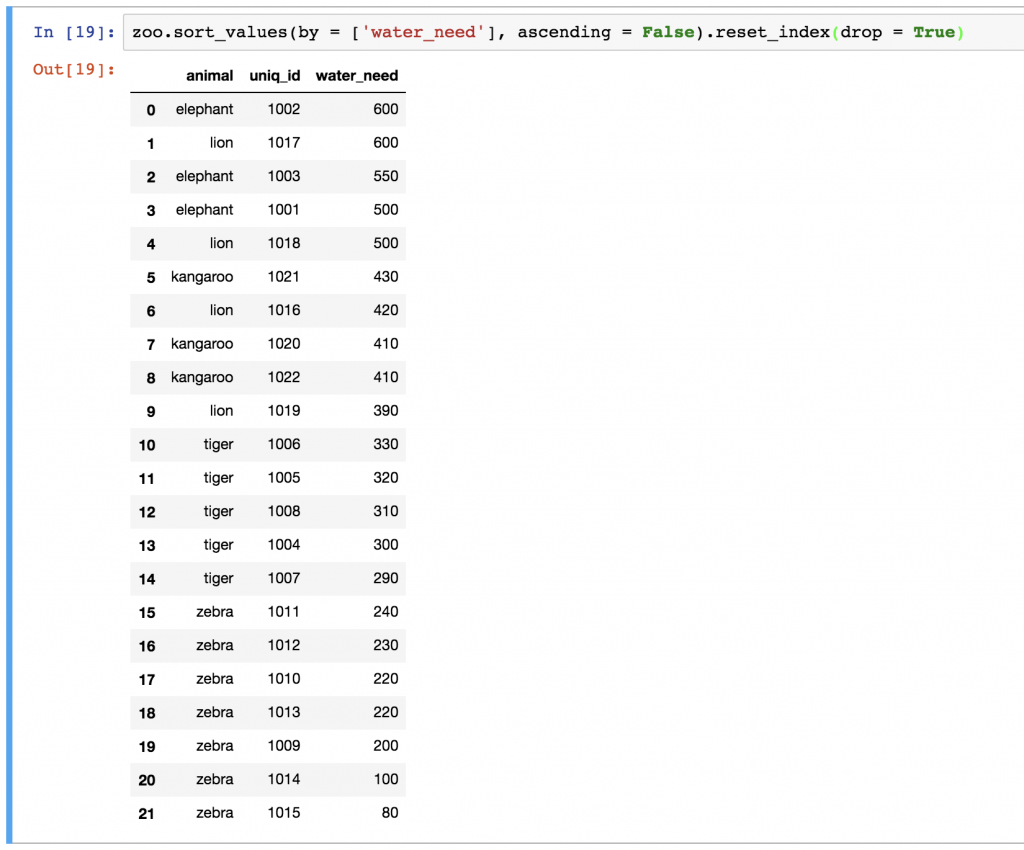Click the tiger cell in row 10
The image size is (1024, 850).
218,444
